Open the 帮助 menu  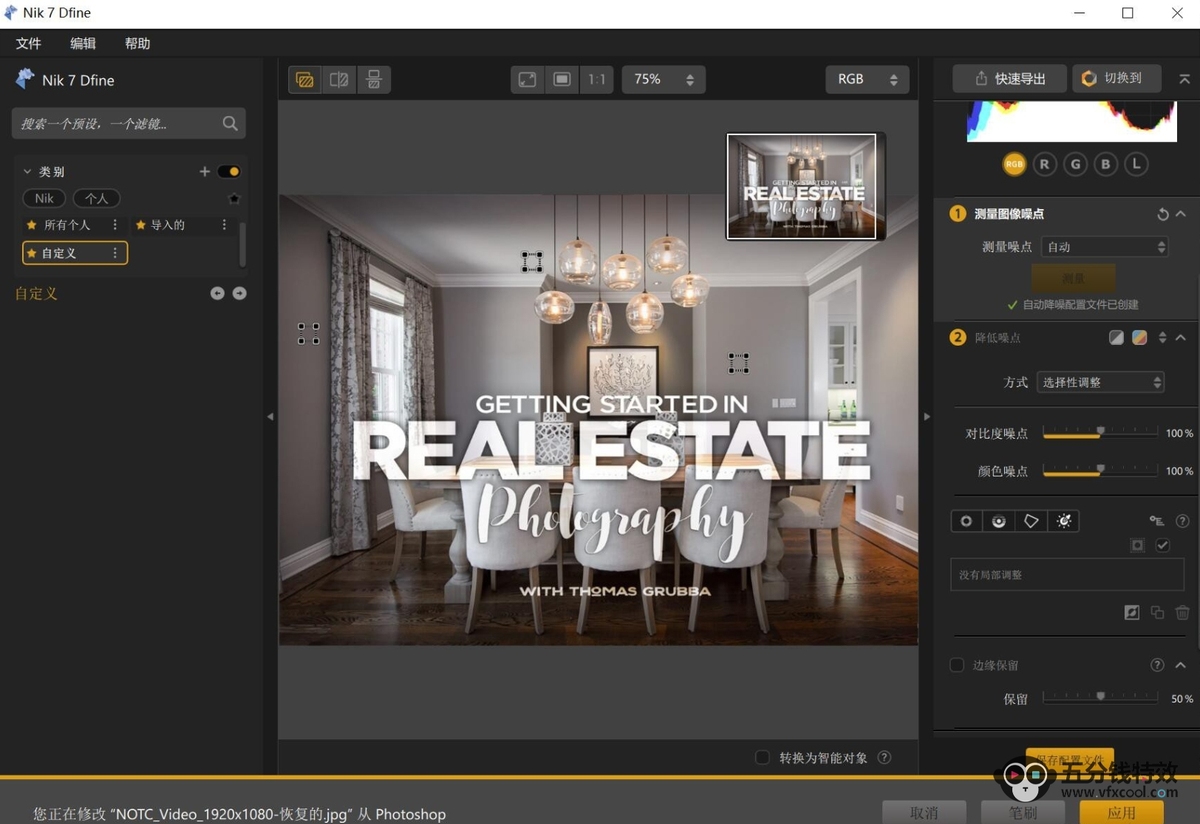pyautogui.click(x=137, y=44)
